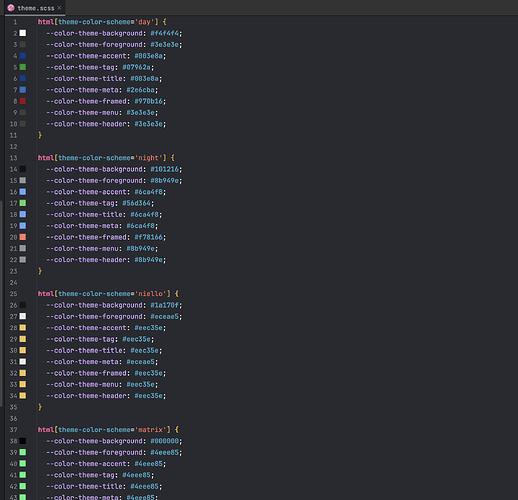Click hex value #000000 on line 38
The height and width of the screenshot is (500, 518).
pos(165,441)
